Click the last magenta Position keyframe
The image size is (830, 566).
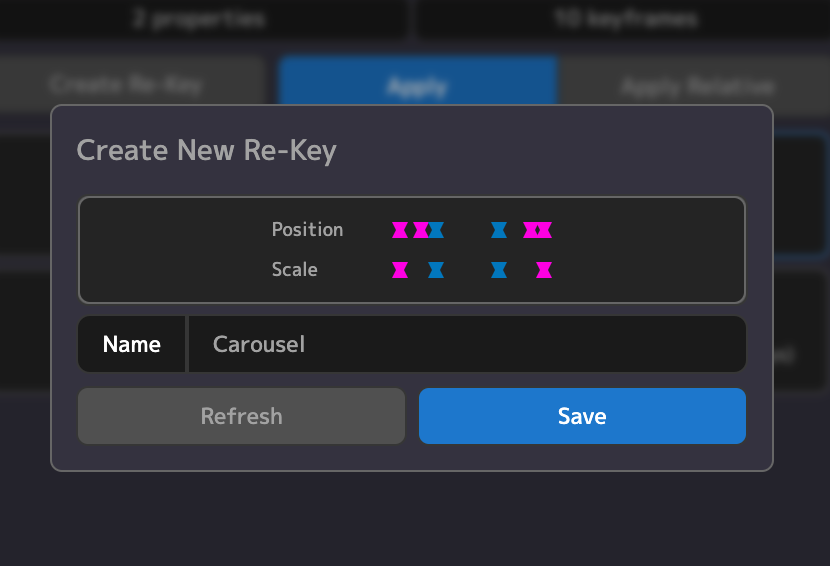point(545,230)
